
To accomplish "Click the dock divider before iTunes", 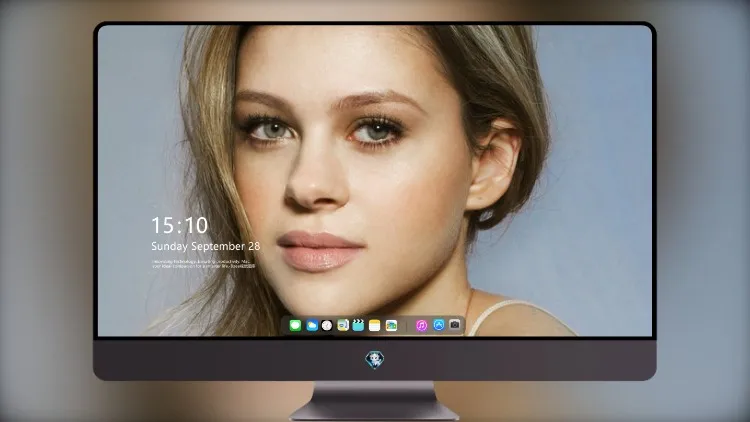I will [407, 326].
